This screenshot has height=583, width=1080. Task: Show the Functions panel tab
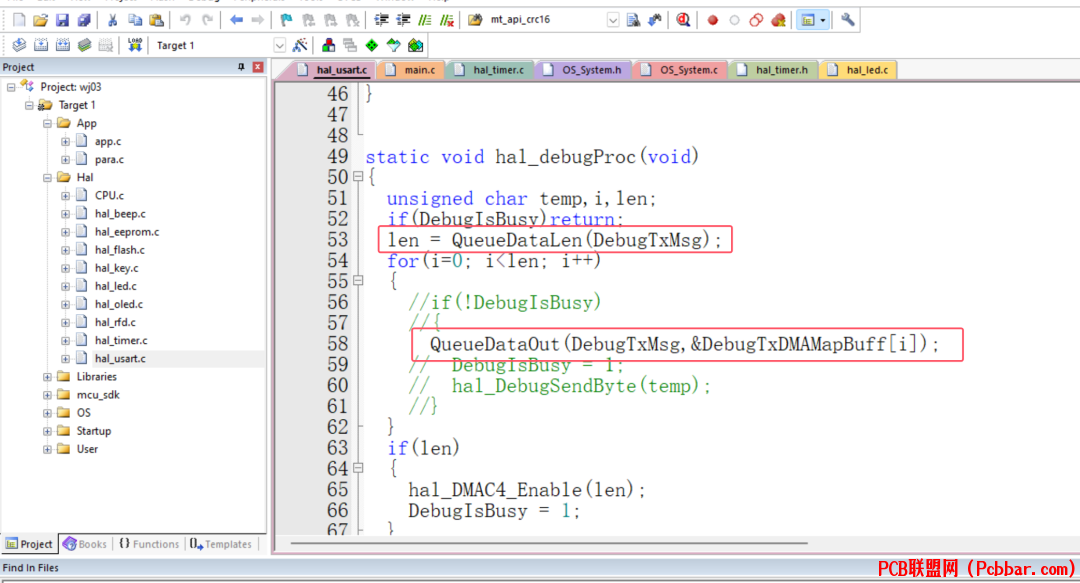coord(149,544)
